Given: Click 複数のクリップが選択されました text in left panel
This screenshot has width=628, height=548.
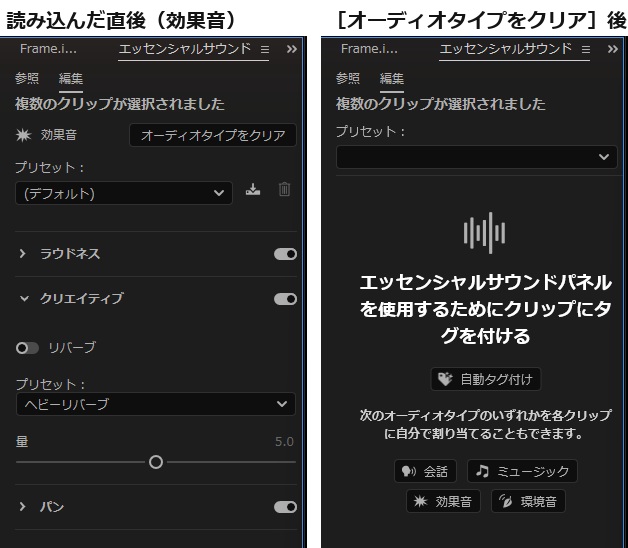Looking at the screenshot, I should [120, 104].
